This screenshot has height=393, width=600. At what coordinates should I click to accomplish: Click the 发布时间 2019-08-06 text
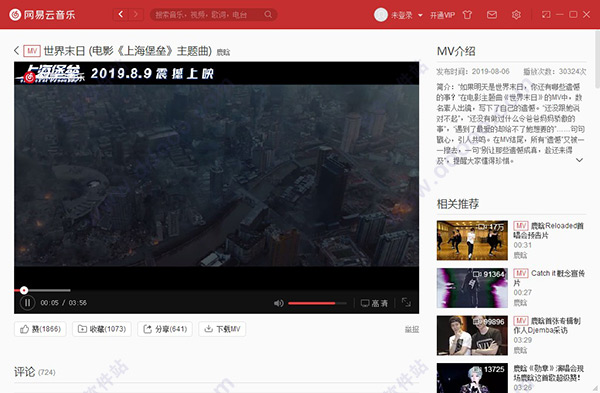[x=473, y=72]
